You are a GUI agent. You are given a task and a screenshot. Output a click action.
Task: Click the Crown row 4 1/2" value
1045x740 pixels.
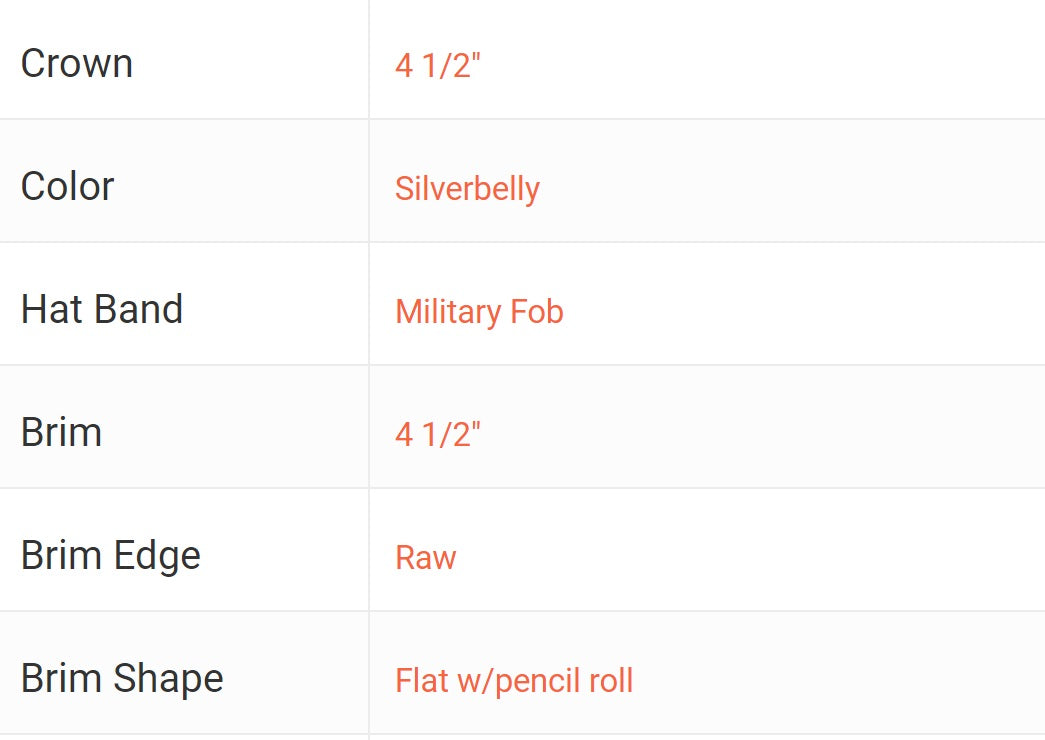click(438, 66)
